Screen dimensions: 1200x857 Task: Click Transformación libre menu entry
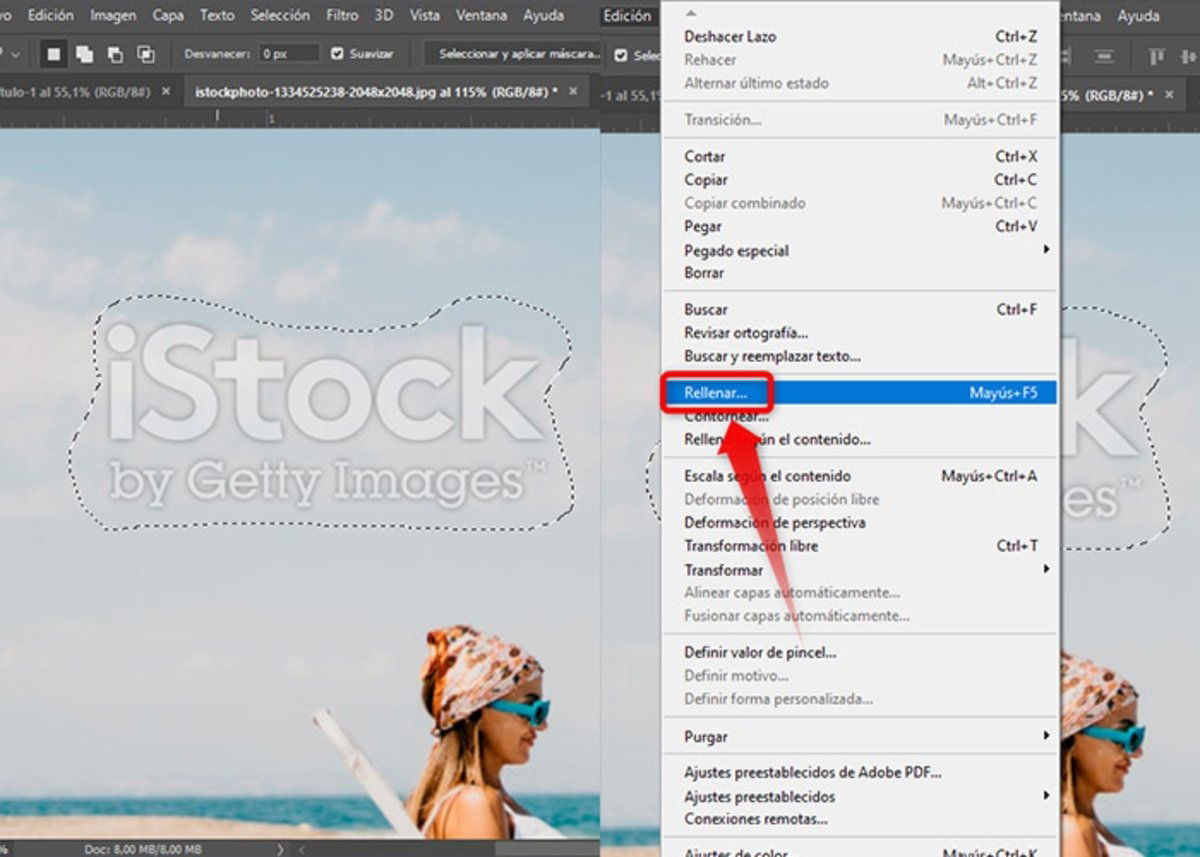click(750, 546)
